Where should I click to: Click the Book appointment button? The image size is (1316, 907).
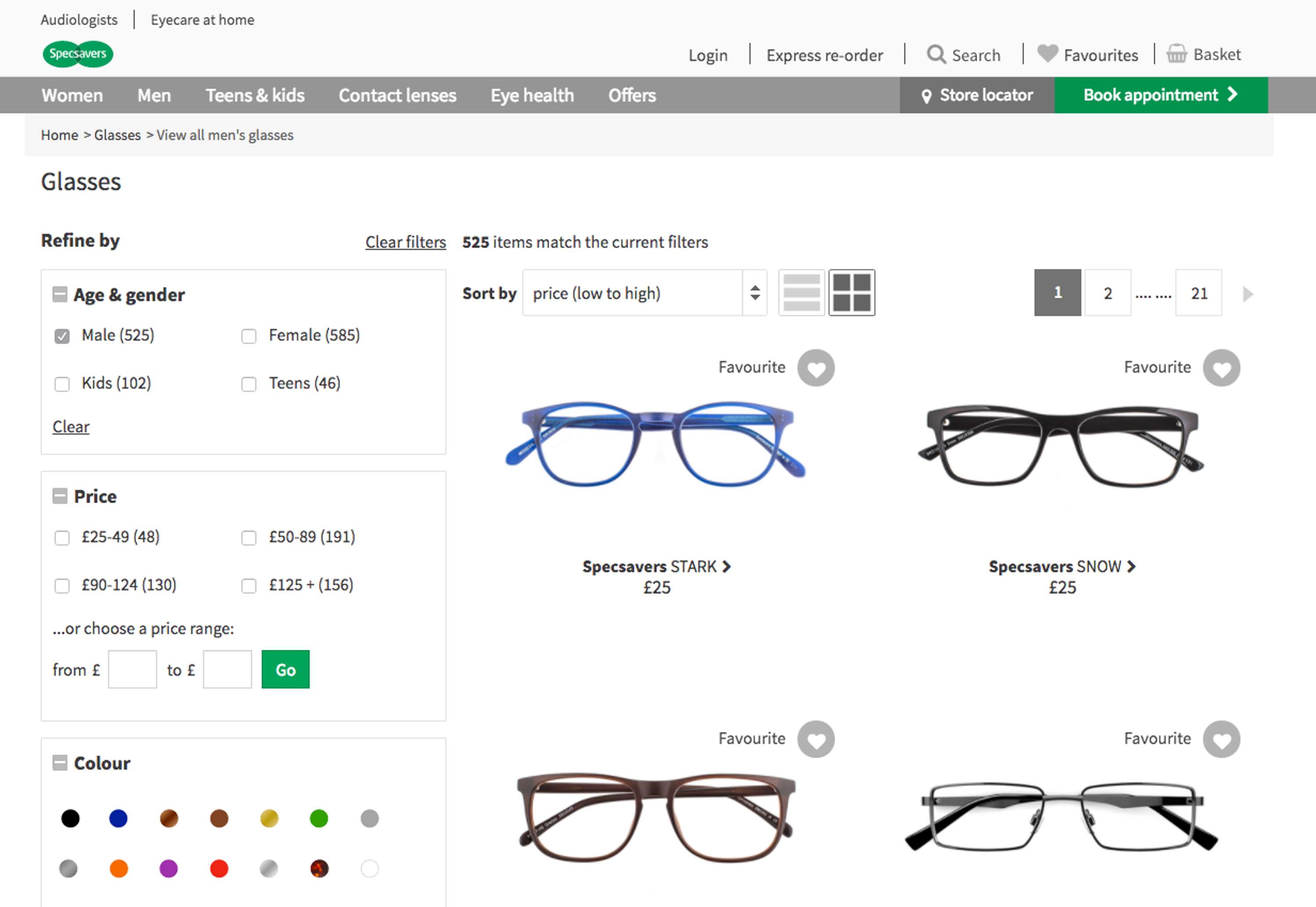[x=1161, y=95]
